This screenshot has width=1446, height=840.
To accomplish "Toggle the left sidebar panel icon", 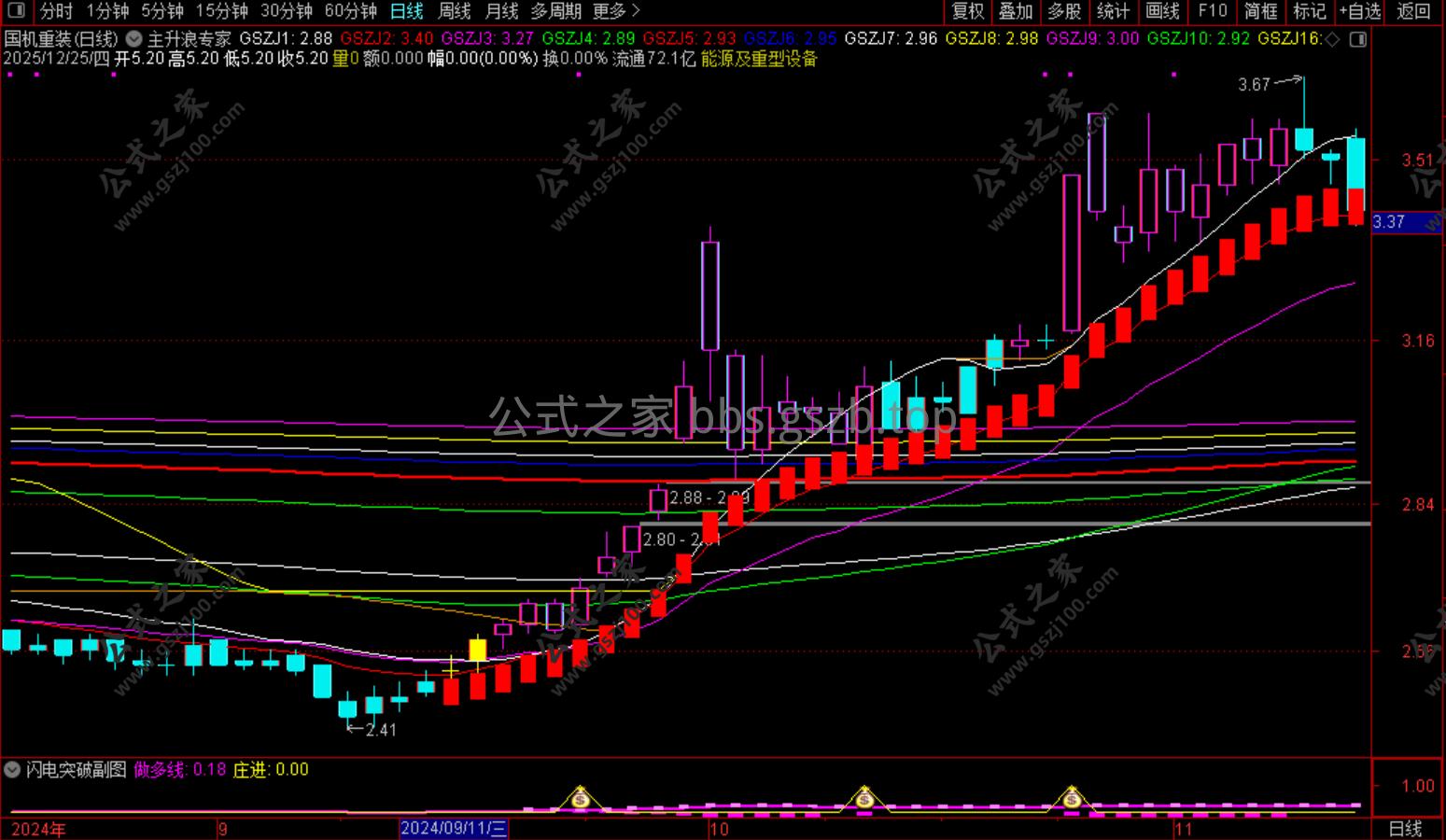I will 17,11.
